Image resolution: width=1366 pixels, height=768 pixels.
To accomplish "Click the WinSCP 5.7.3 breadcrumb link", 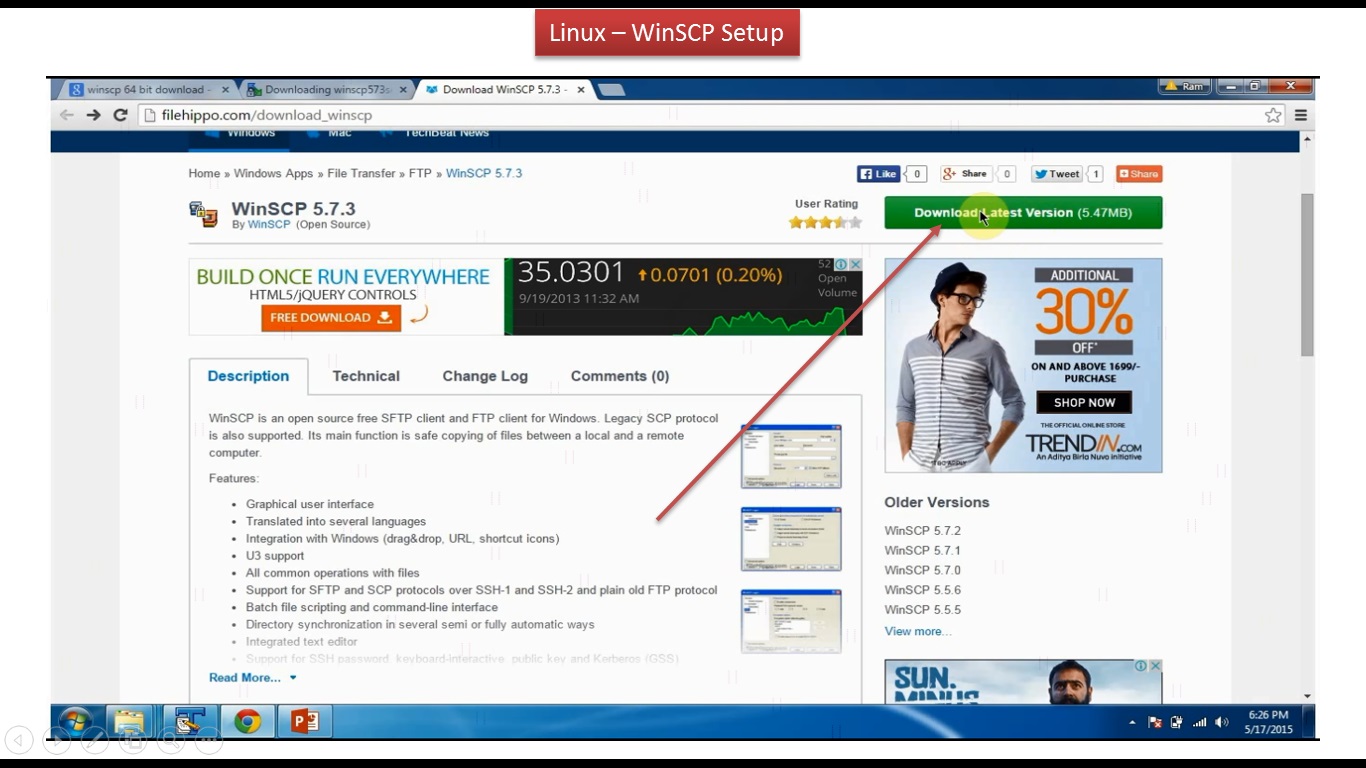I will pyautogui.click(x=484, y=174).
